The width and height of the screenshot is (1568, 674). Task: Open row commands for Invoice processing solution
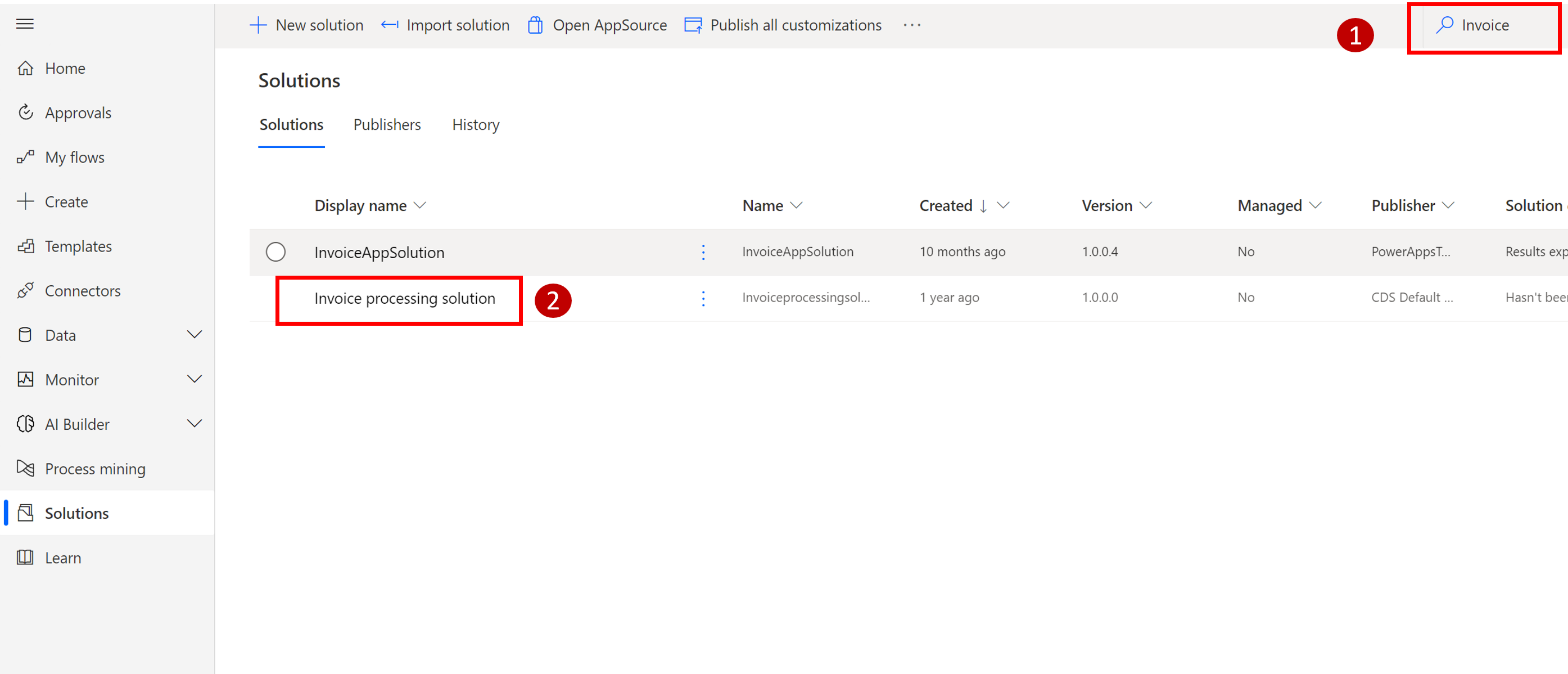703,298
